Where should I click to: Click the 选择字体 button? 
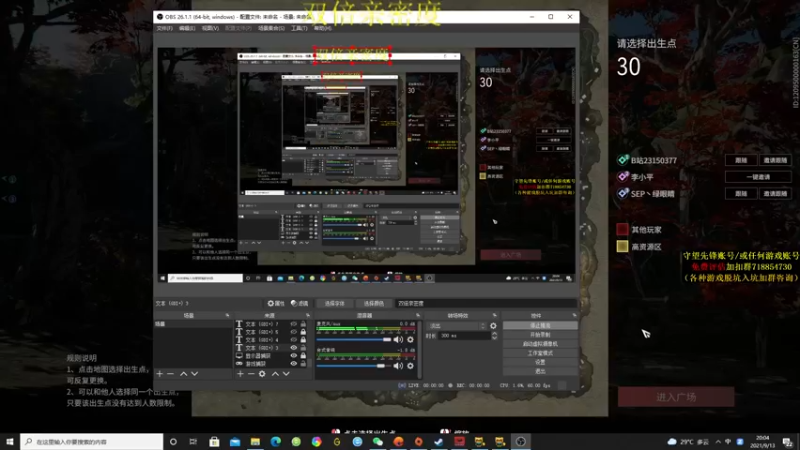click(x=335, y=303)
